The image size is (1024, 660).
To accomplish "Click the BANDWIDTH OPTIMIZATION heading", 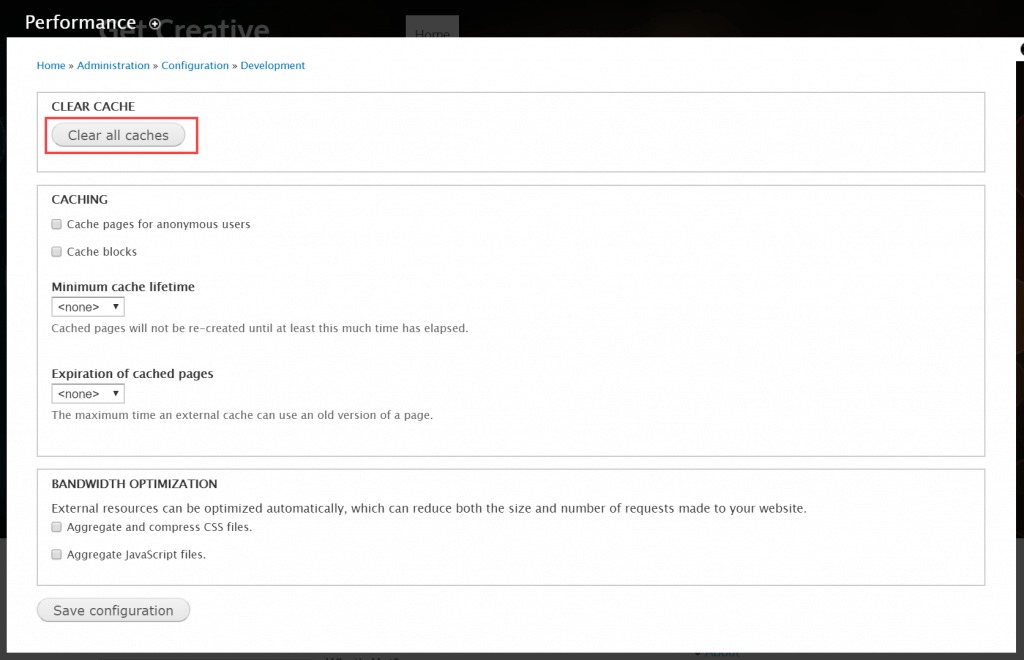I will click(x=135, y=484).
